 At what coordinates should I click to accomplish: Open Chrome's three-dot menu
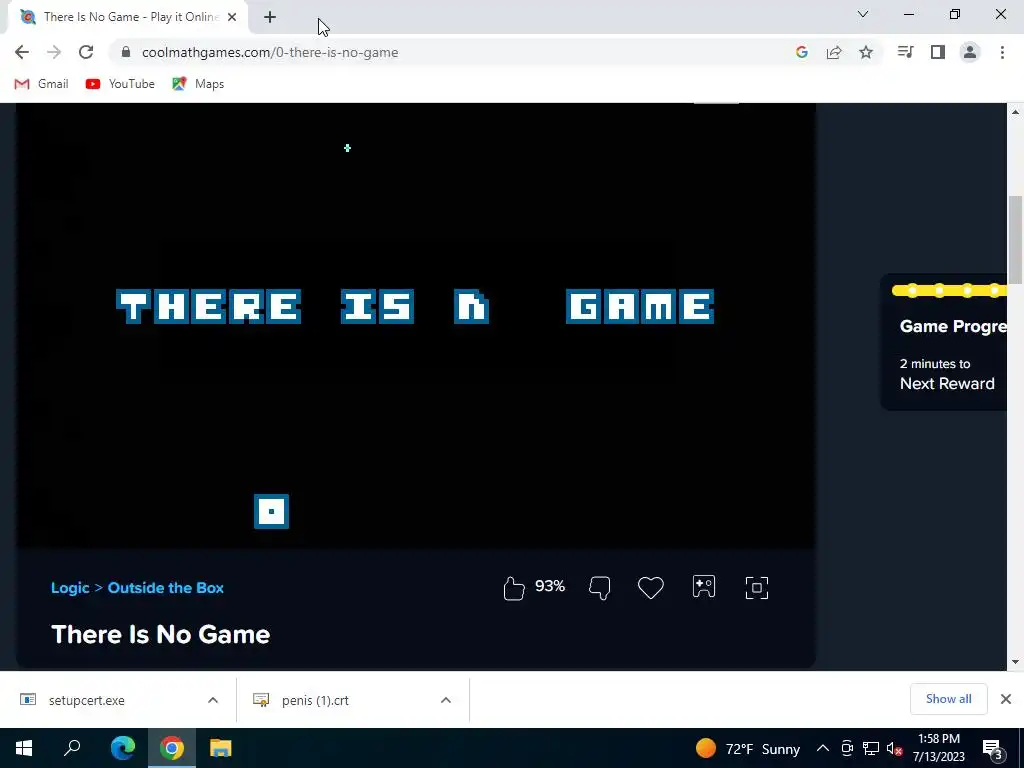coord(1002,52)
